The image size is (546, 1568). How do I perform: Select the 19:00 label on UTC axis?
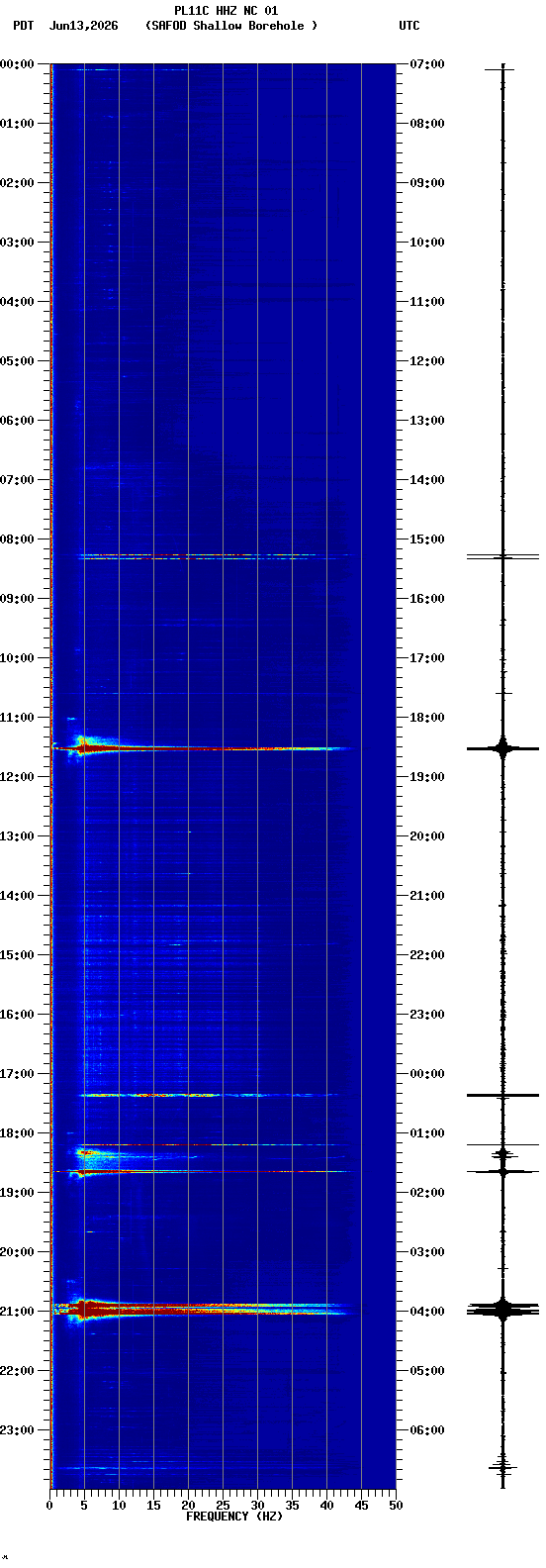click(x=426, y=777)
